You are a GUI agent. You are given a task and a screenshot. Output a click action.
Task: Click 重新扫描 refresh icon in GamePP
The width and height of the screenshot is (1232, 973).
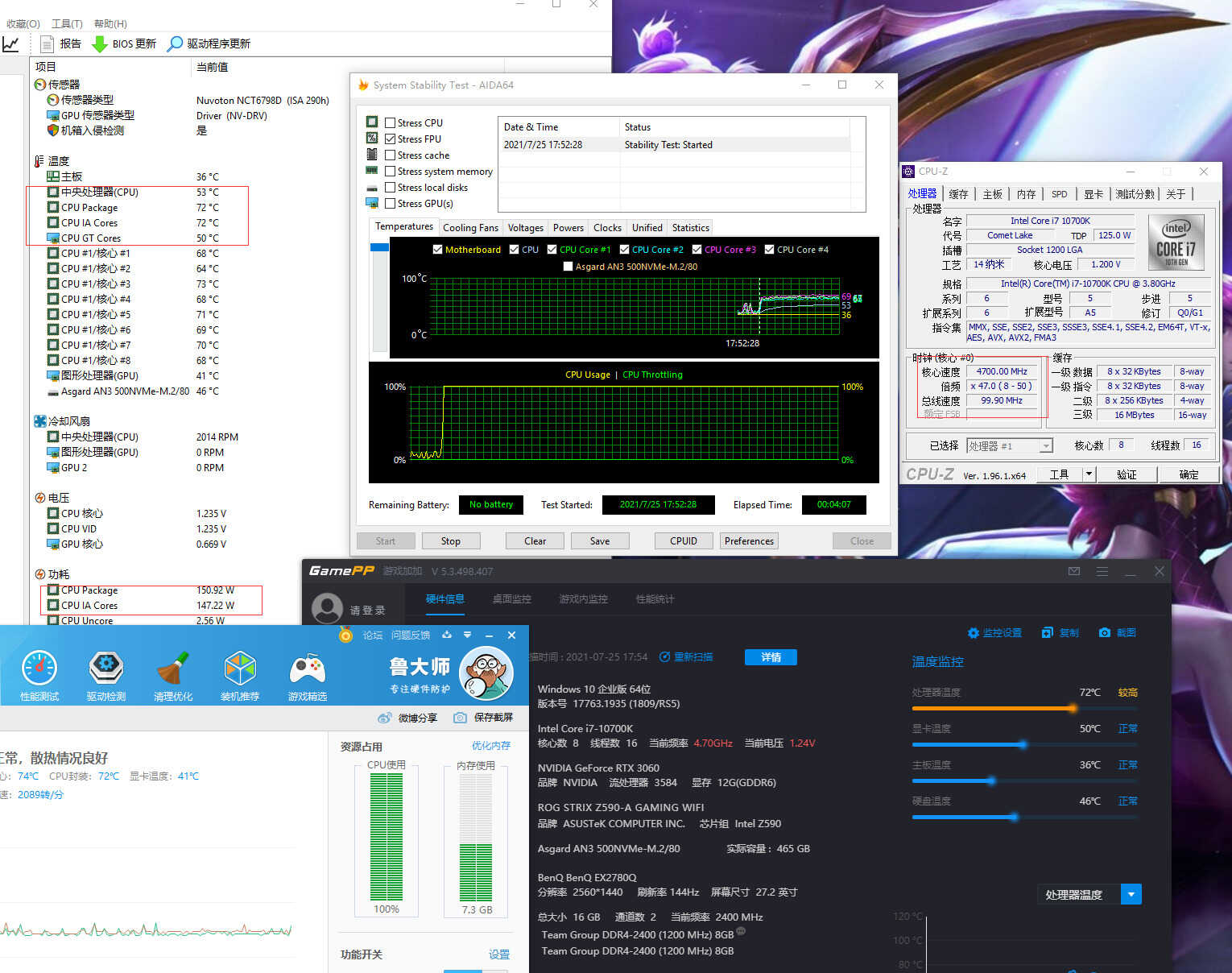(x=664, y=657)
